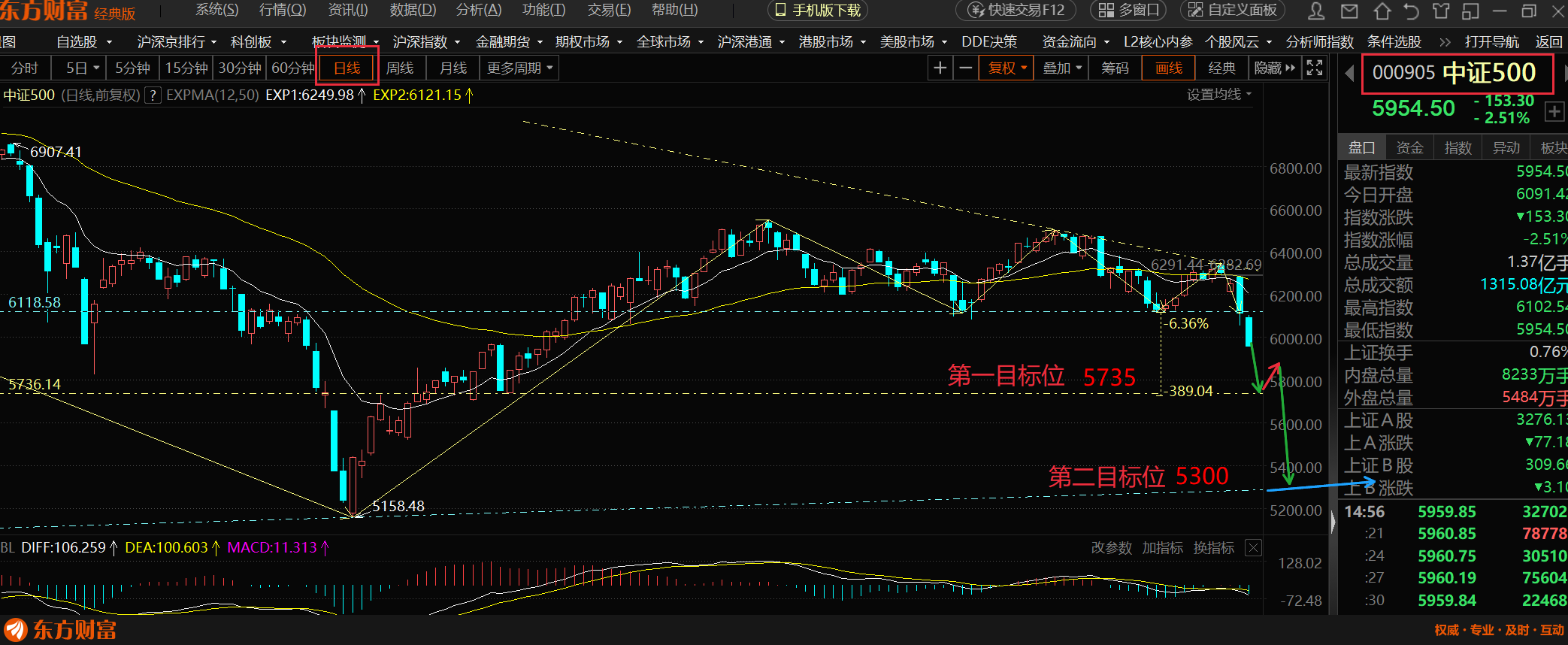Open 自定义面板 custom panel

1233,11
